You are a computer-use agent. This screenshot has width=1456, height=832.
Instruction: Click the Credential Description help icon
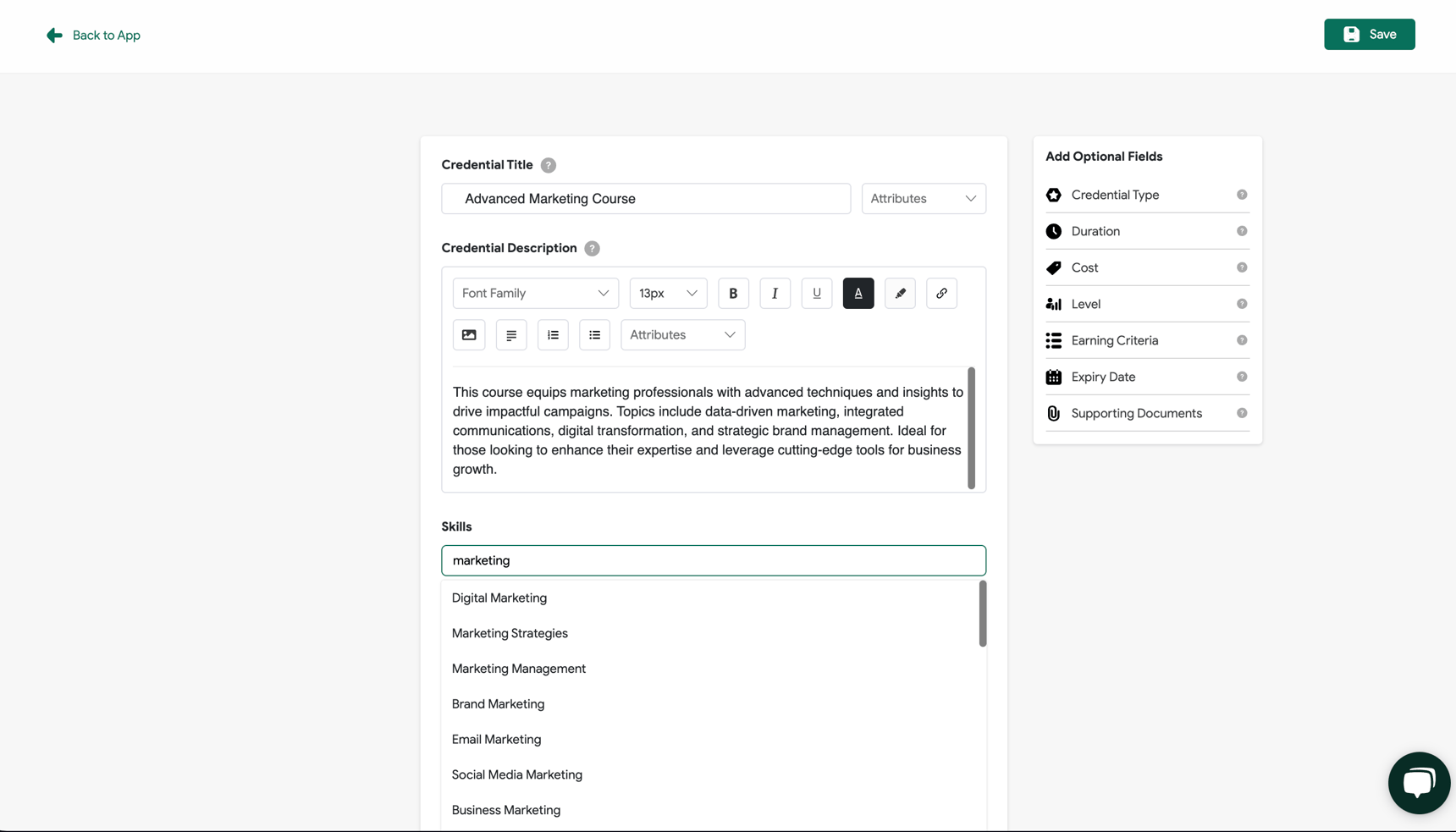[592, 248]
